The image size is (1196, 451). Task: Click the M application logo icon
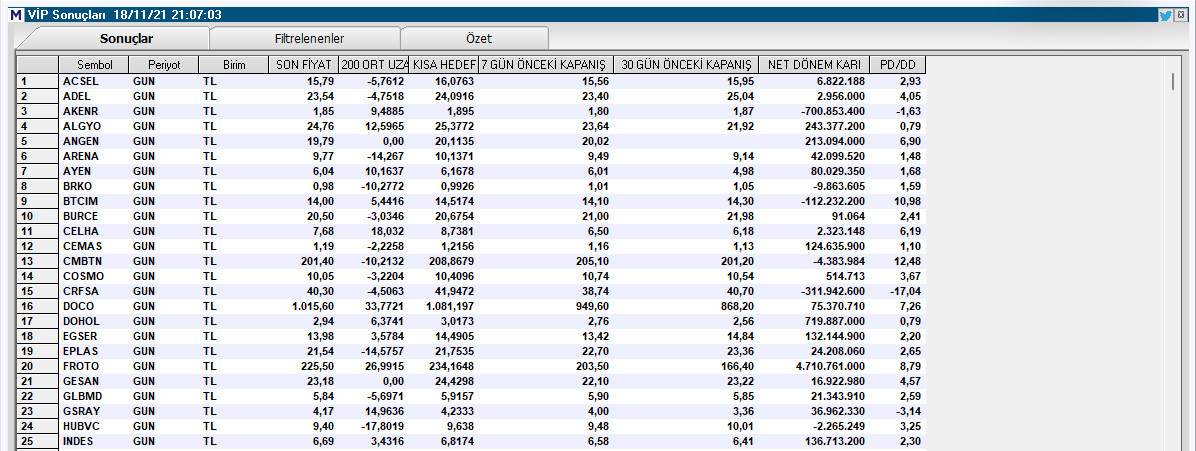click(17, 14)
